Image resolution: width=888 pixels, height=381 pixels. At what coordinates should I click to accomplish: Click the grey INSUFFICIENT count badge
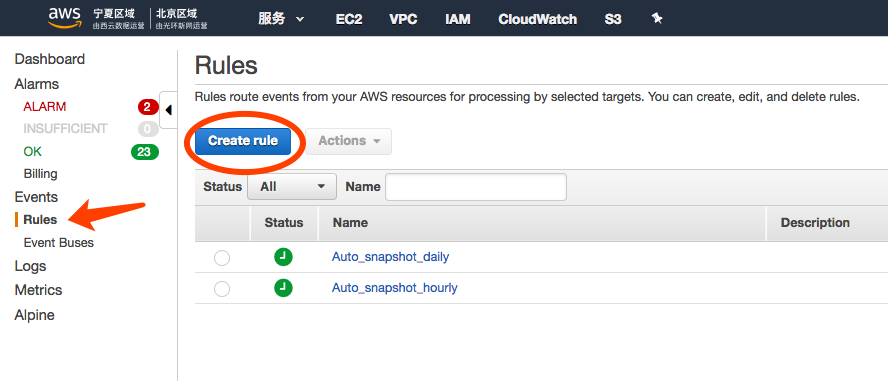(148, 129)
